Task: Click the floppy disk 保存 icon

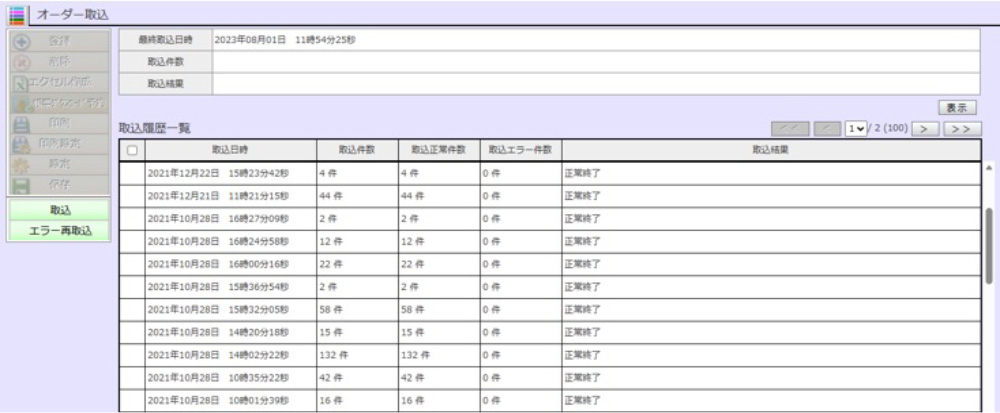Action: (x=18, y=184)
